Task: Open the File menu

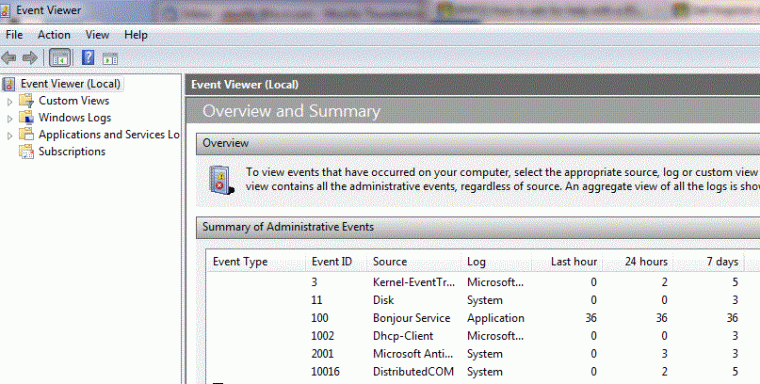Action: pos(14,35)
